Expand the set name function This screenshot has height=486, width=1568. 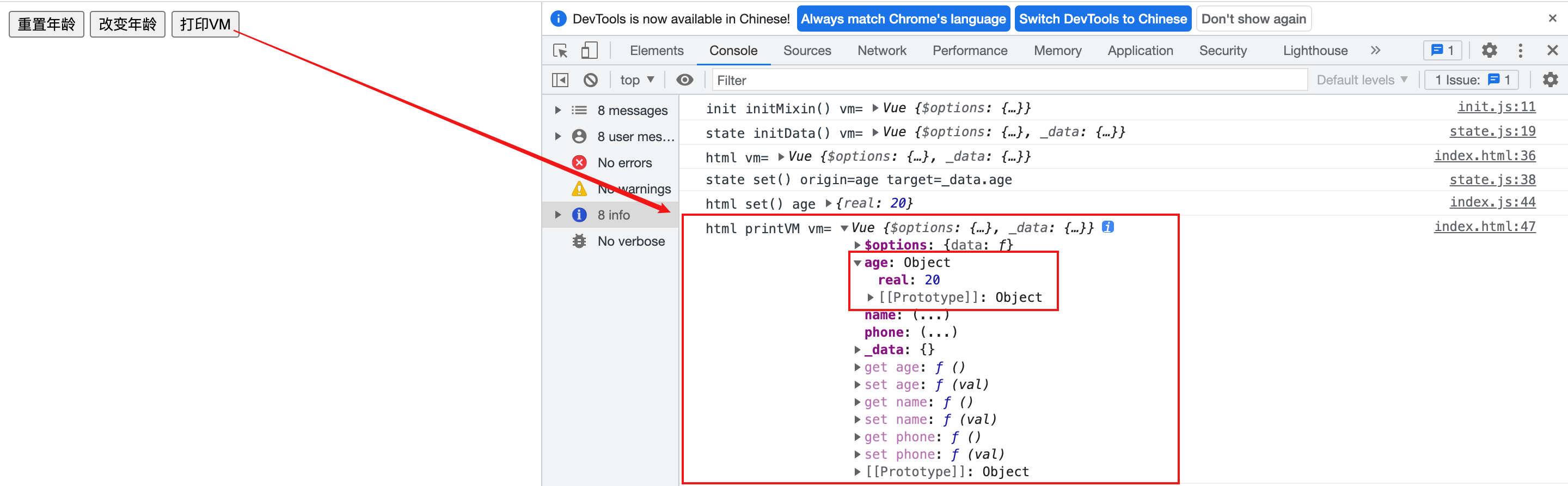coord(857,420)
